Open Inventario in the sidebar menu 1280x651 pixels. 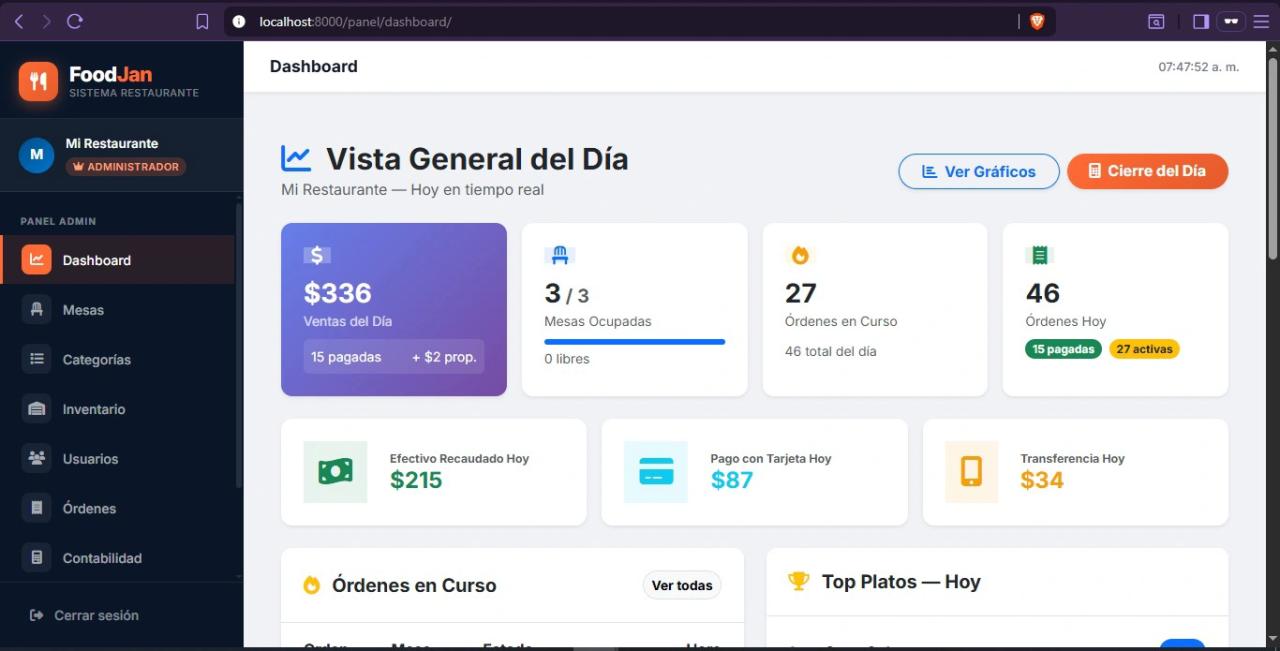coord(118,409)
